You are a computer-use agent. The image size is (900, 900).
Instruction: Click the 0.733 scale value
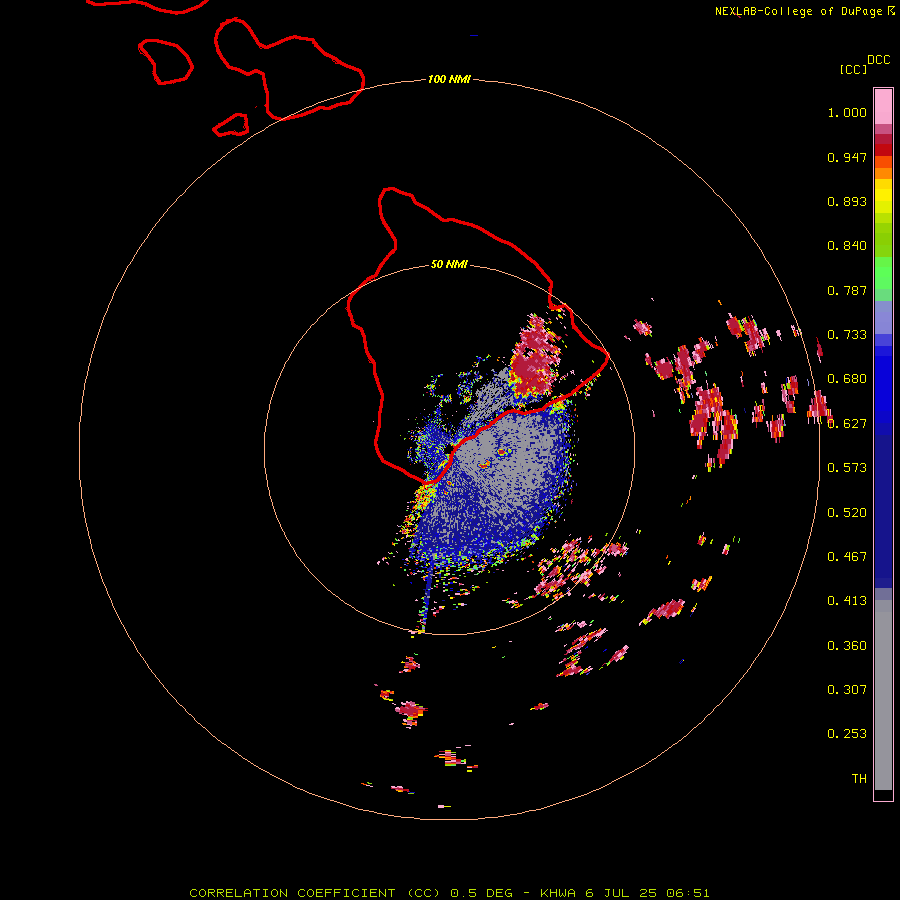pos(847,335)
